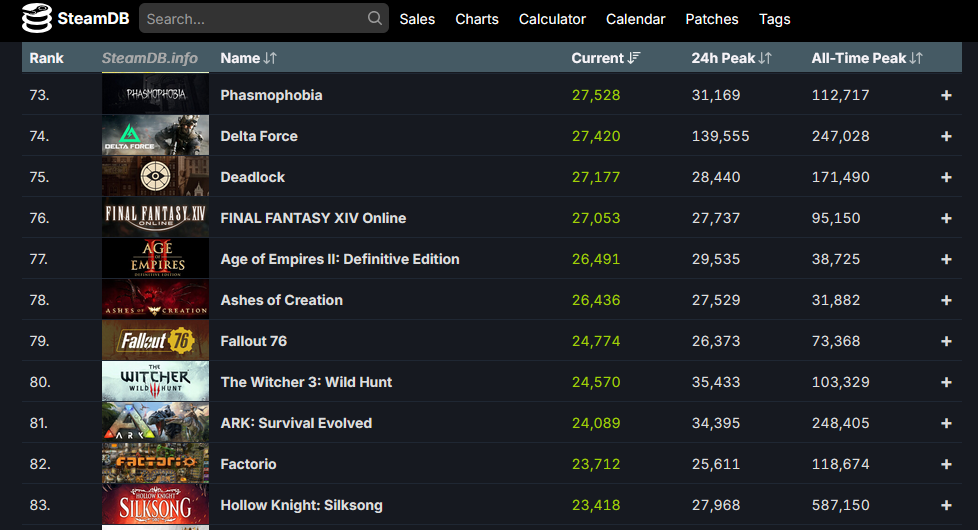Open the Patches page
Image resolution: width=978 pixels, height=530 pixels.
(x=712, y=19)
